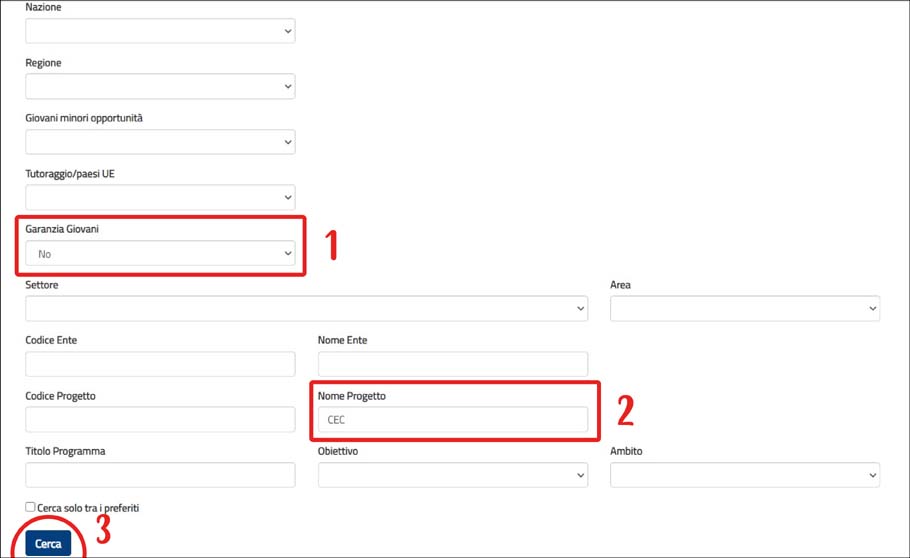Image resolution: width=910 pixels, height=558 pixels.
Task: Open Giovani minori opportunità dropdown
Action: coord(160,142)
